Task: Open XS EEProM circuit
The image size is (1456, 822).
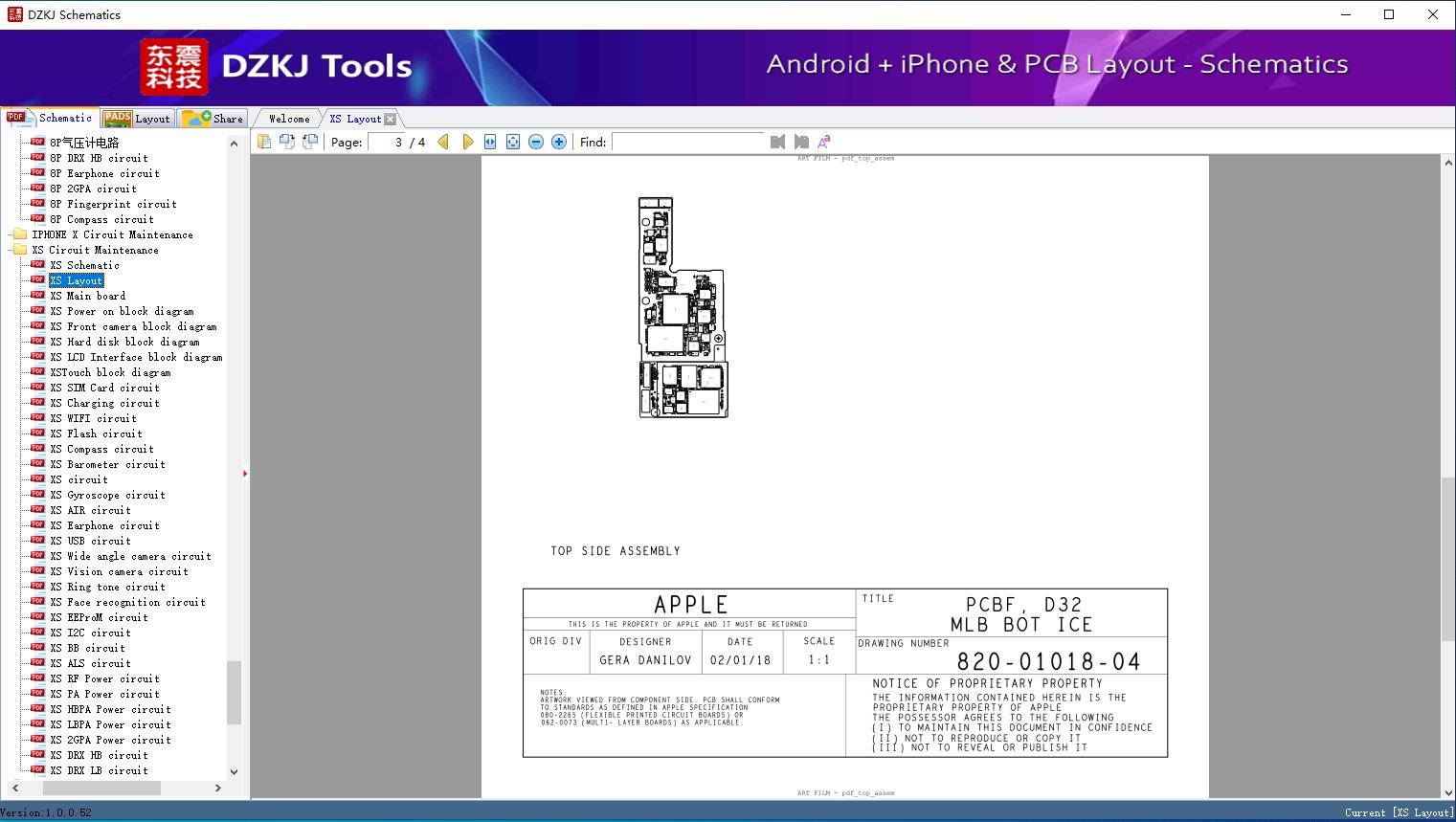Action: [99, 617]
